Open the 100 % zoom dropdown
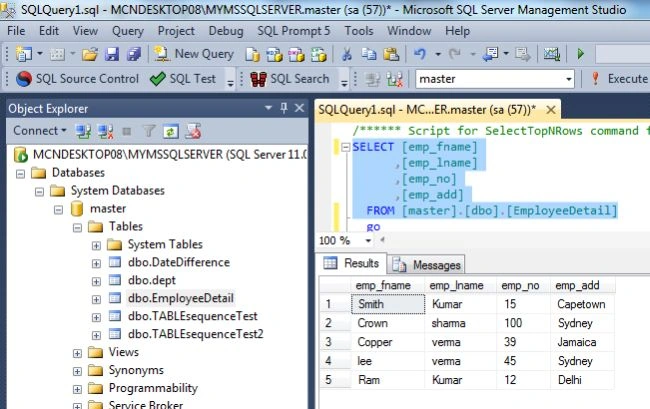Viewport: 650px width, 409px height. coord(368,240)
